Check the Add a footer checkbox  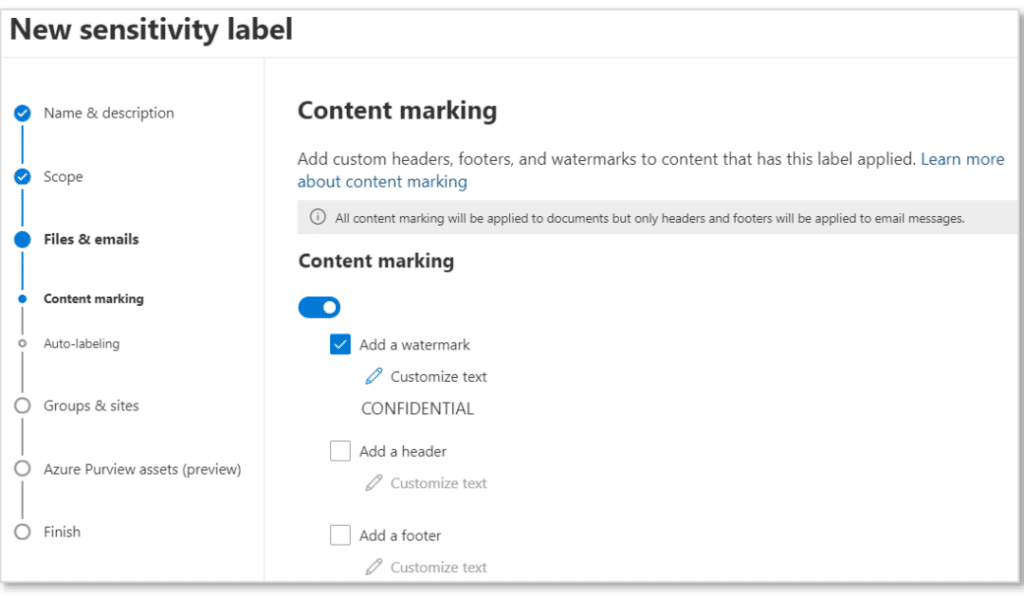pos(340,535)
